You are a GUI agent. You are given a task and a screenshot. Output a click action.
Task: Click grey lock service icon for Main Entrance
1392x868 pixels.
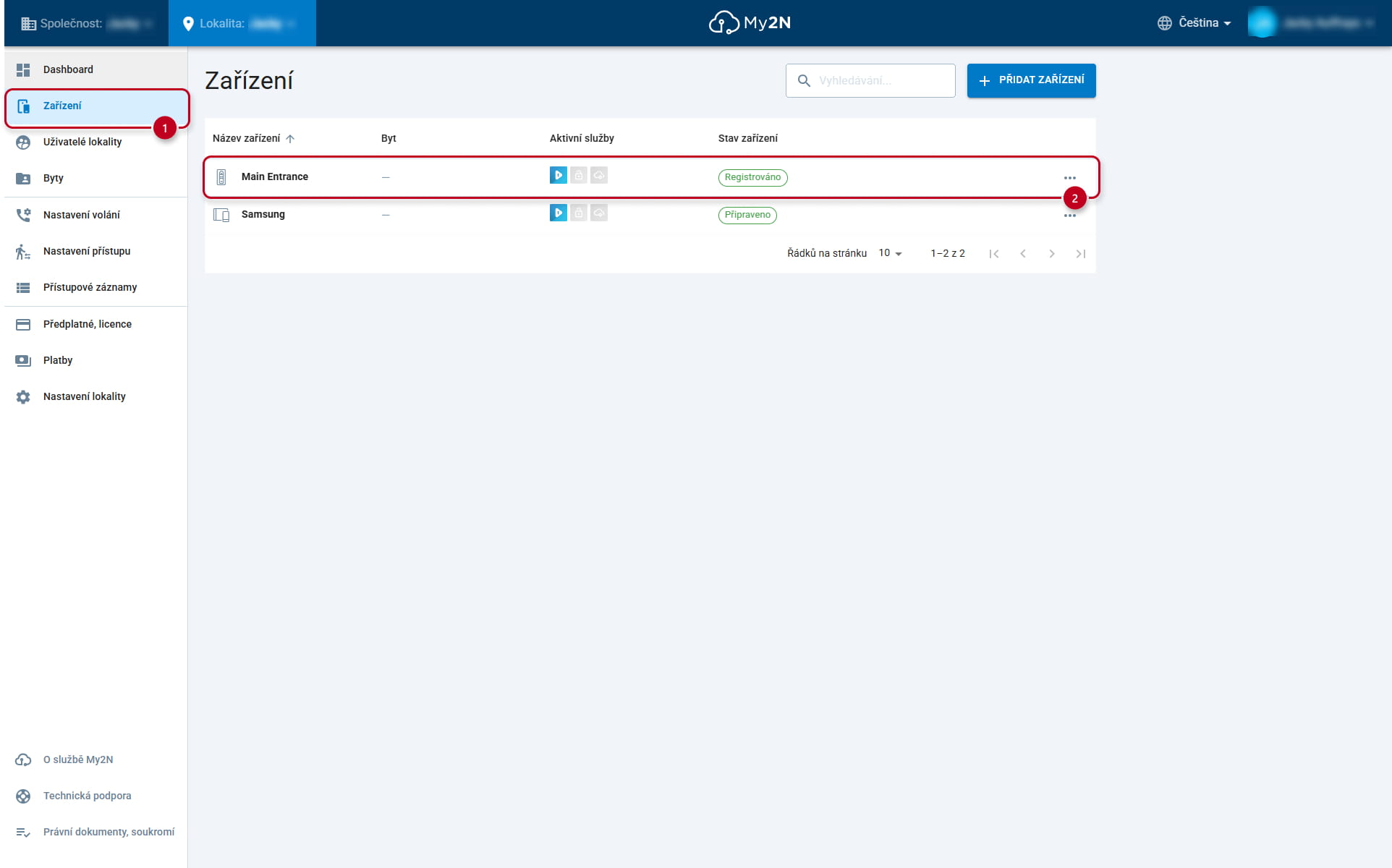(579, 175)
